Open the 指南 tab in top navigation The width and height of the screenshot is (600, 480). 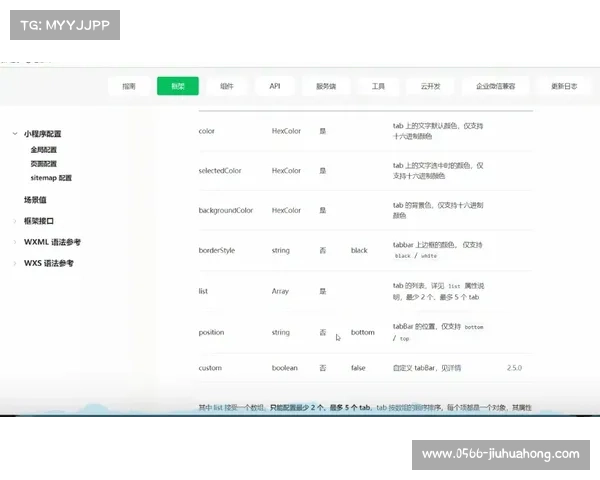click(x=129, y=86)
